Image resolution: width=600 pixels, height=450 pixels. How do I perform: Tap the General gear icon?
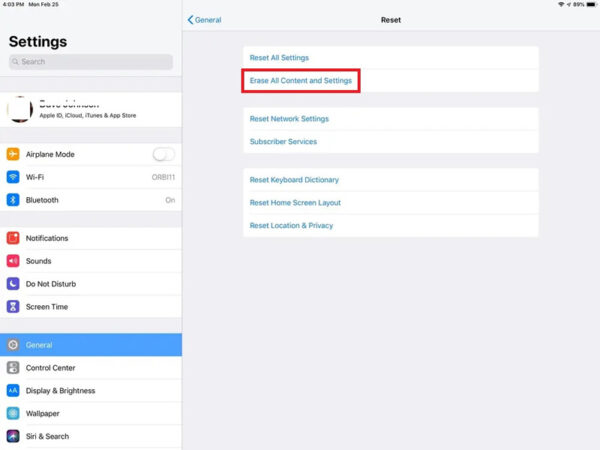13,345
